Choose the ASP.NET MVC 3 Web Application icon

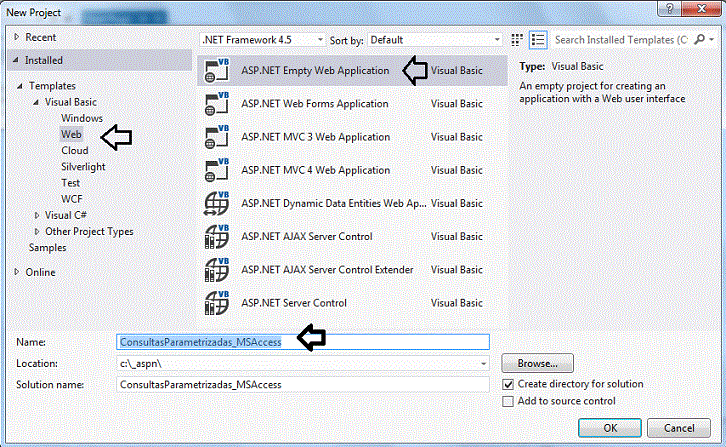[217, 137]
